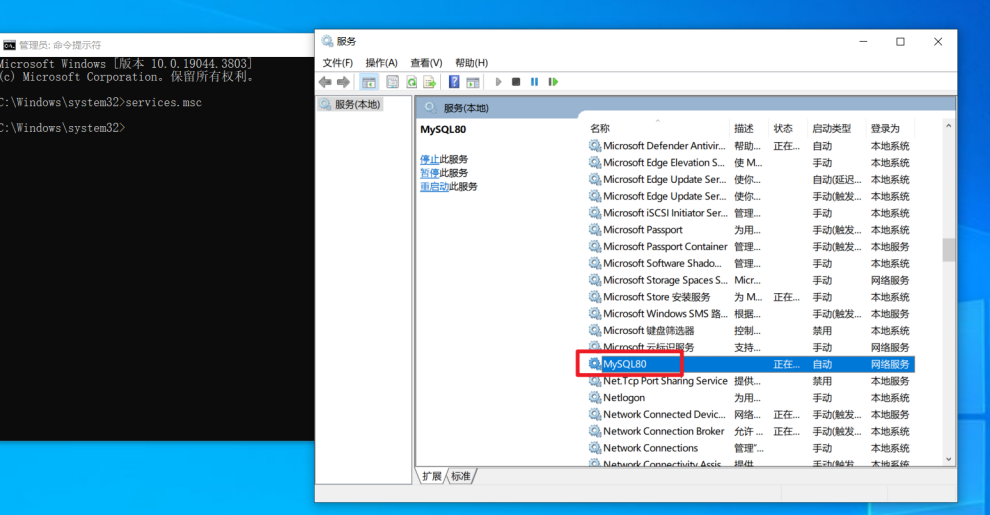This screenshot has height=515, width=990.
Task: Refresh the services list via toolbar icon
Action: [412, 82]
